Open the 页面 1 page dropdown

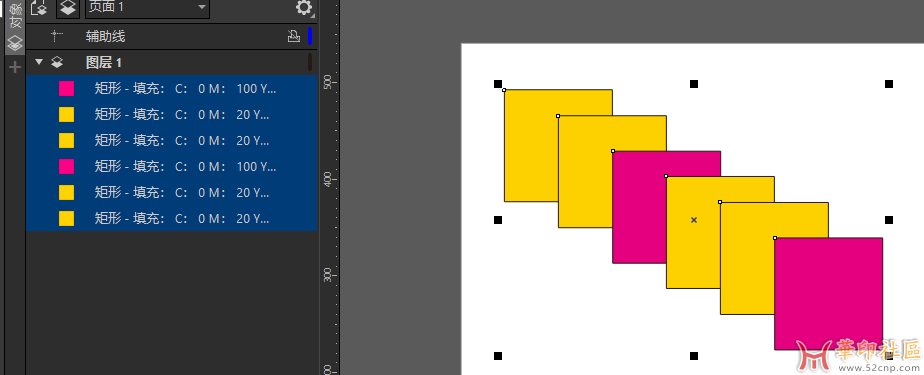click(x=147, y=8)
